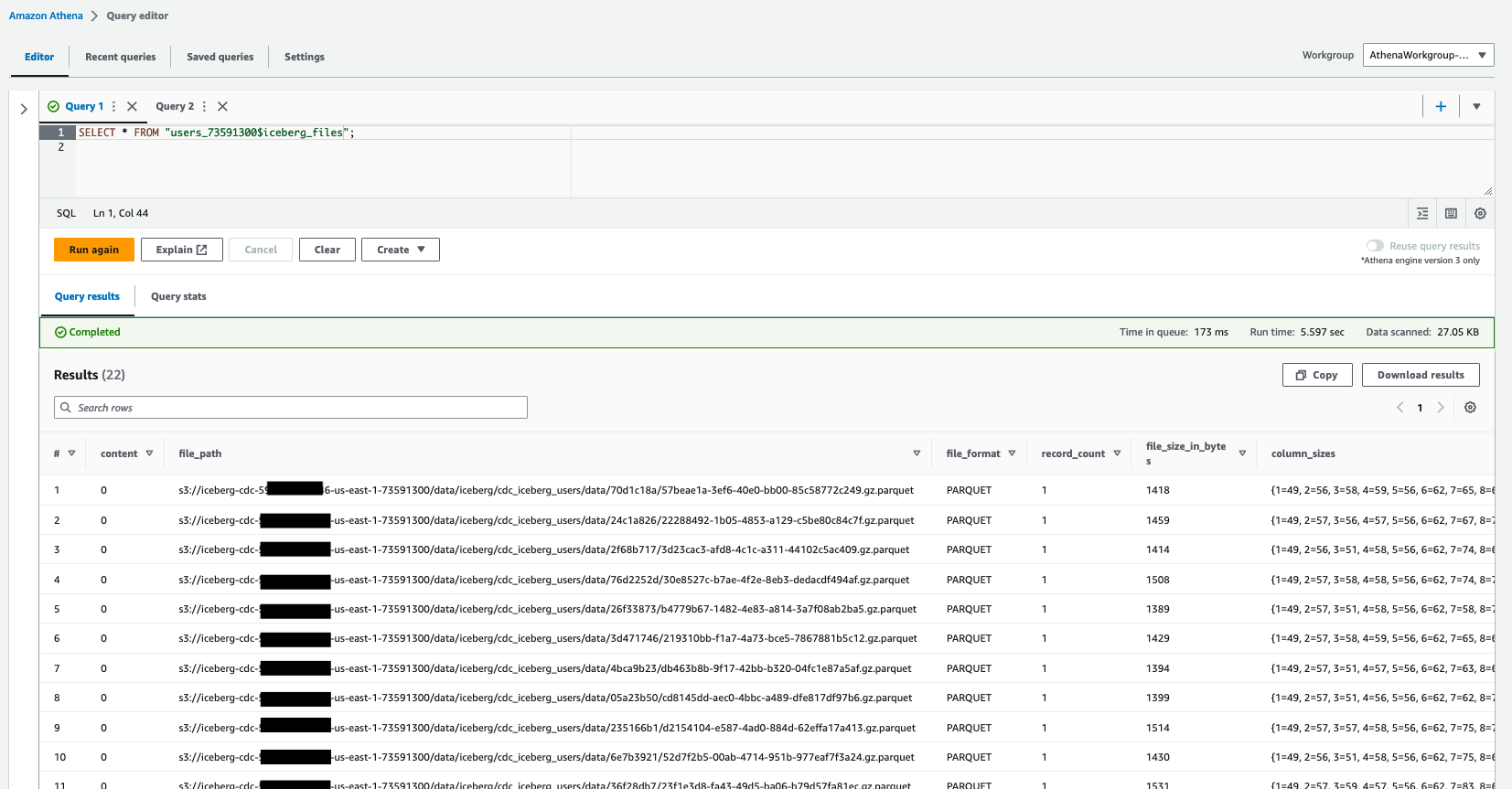The width and height of the screenshot is (1512, 789).
Task: Open Query 2 tab options menu
Action: pyautogui.click(x=204, y=107)
